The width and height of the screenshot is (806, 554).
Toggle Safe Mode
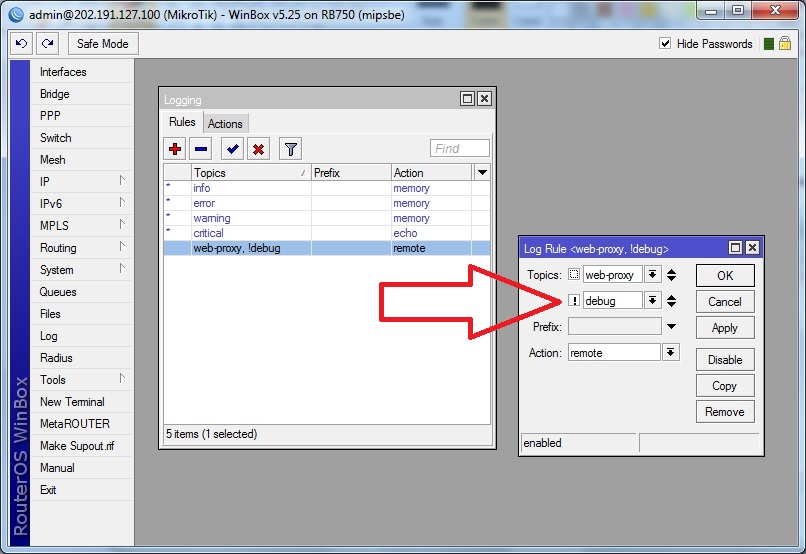click(x=103, y=44)
